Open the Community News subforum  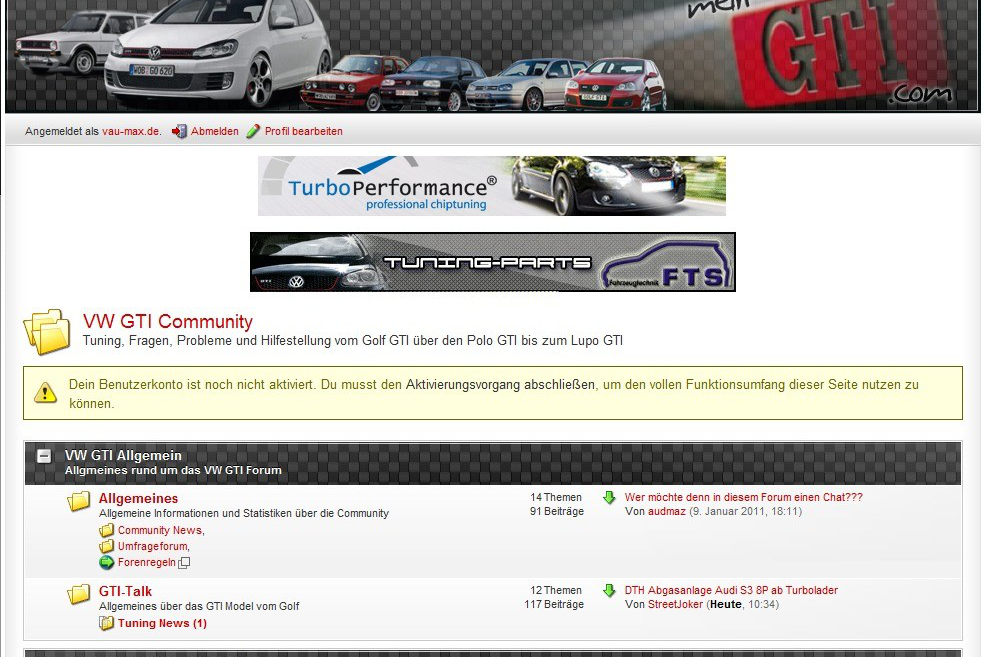(x=159, y=530)
